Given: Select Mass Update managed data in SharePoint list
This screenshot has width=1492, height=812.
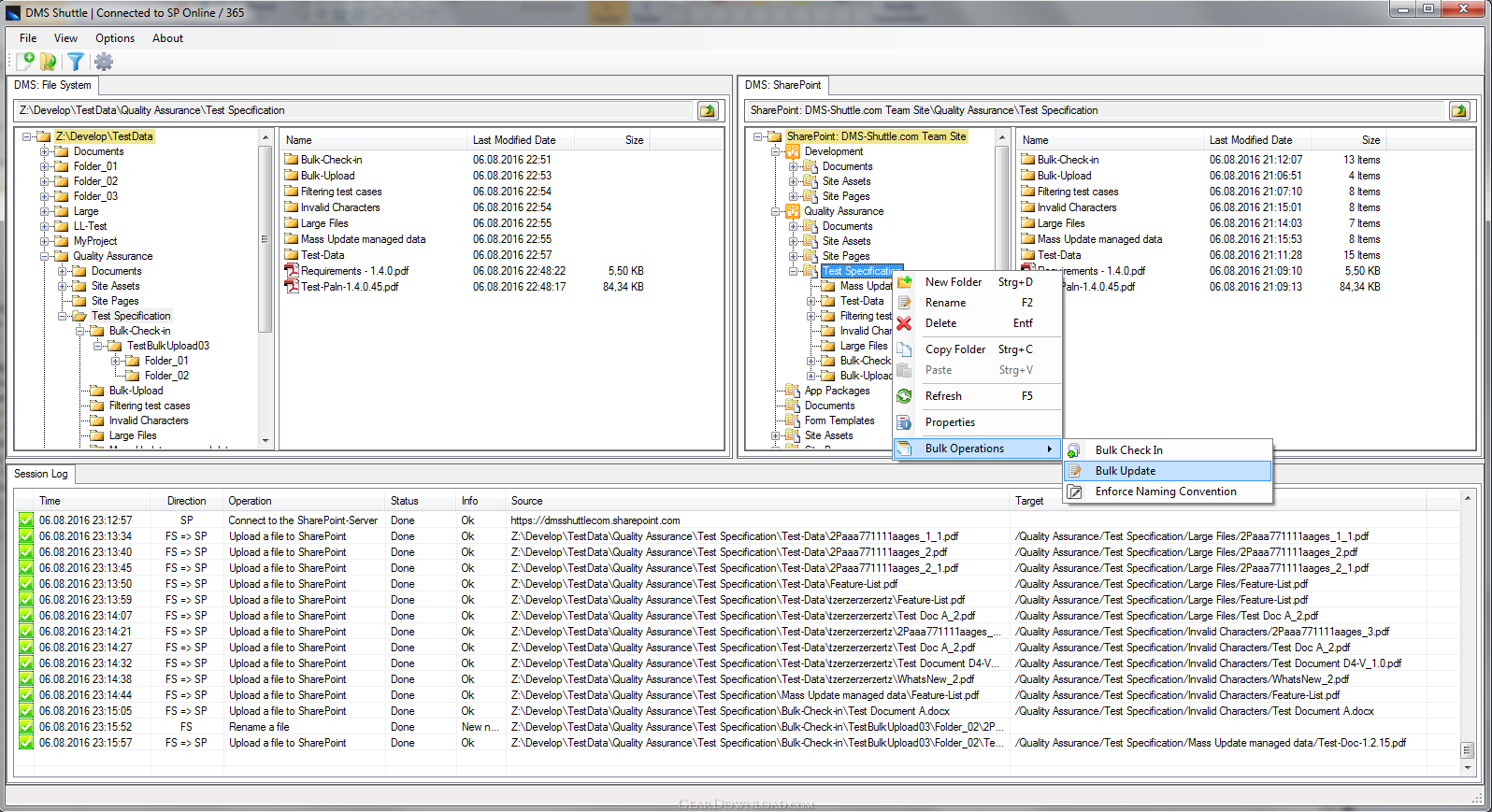Looking at the screenshot, I should coord(1099,239).
